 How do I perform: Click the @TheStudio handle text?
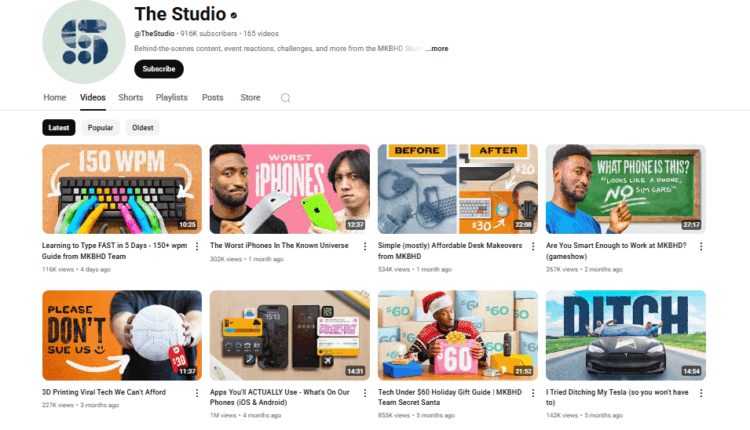[x=154, y=33]
